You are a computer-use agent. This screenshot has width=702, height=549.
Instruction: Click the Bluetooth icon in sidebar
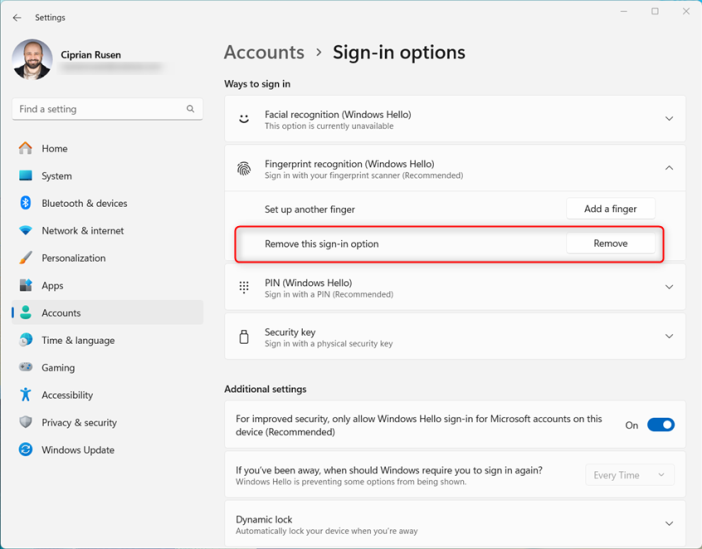click(x=26, y=203)
